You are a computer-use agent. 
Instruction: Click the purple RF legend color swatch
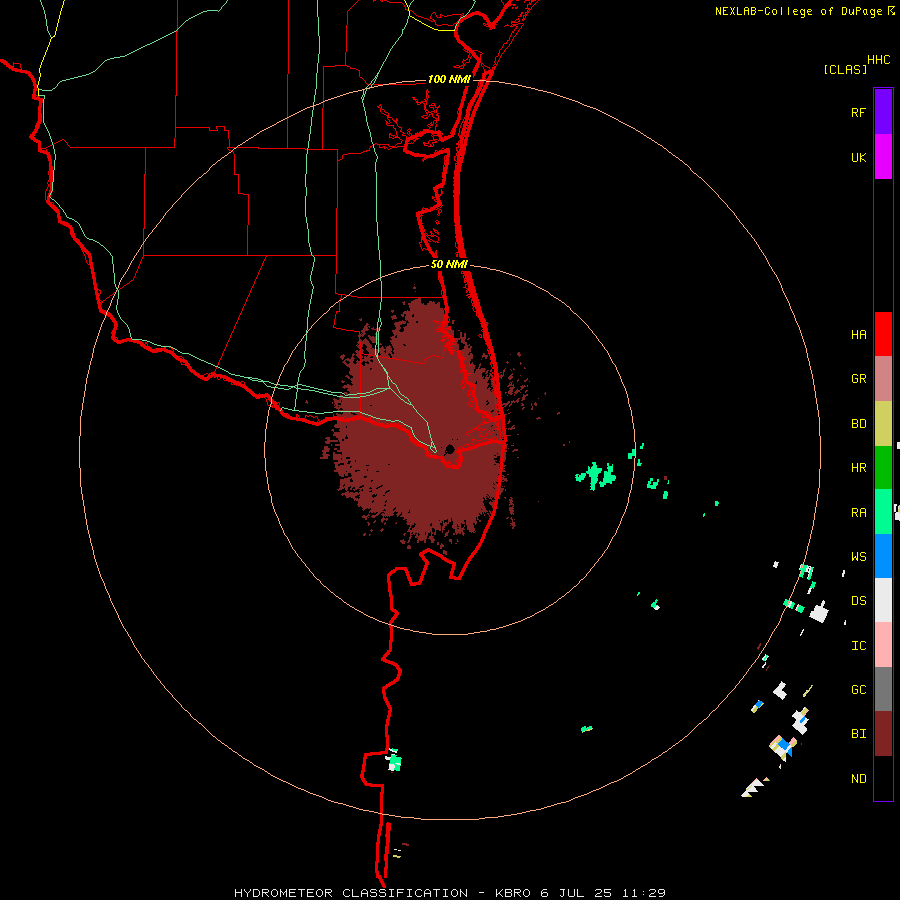tap(883, 112)
